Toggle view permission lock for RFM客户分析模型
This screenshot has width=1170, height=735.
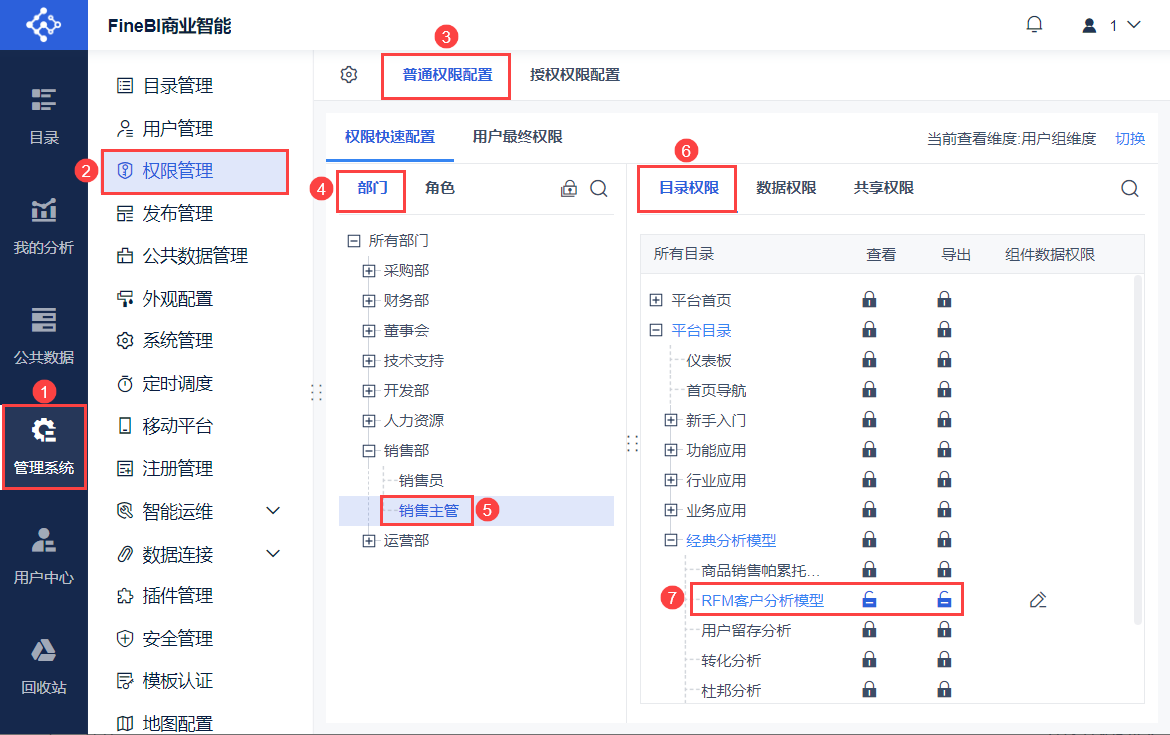[870, 600]
